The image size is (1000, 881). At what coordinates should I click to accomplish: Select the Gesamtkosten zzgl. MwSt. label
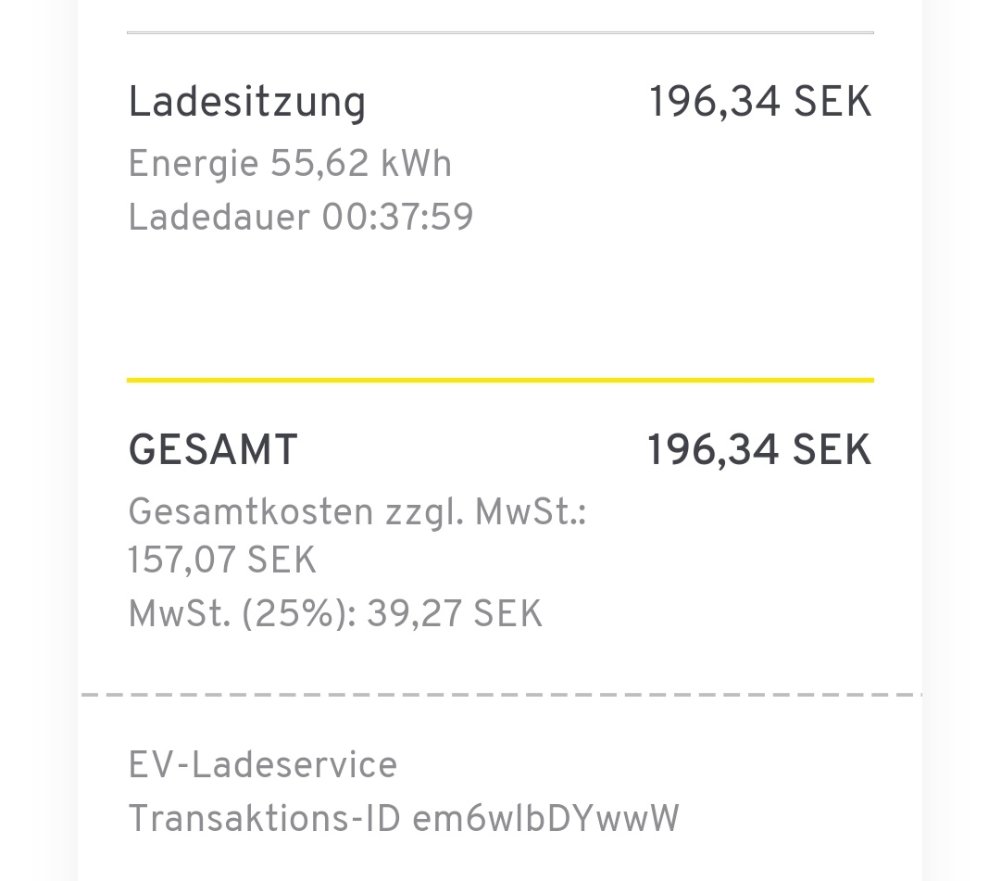pyautogui.click(x=357, y=512)
